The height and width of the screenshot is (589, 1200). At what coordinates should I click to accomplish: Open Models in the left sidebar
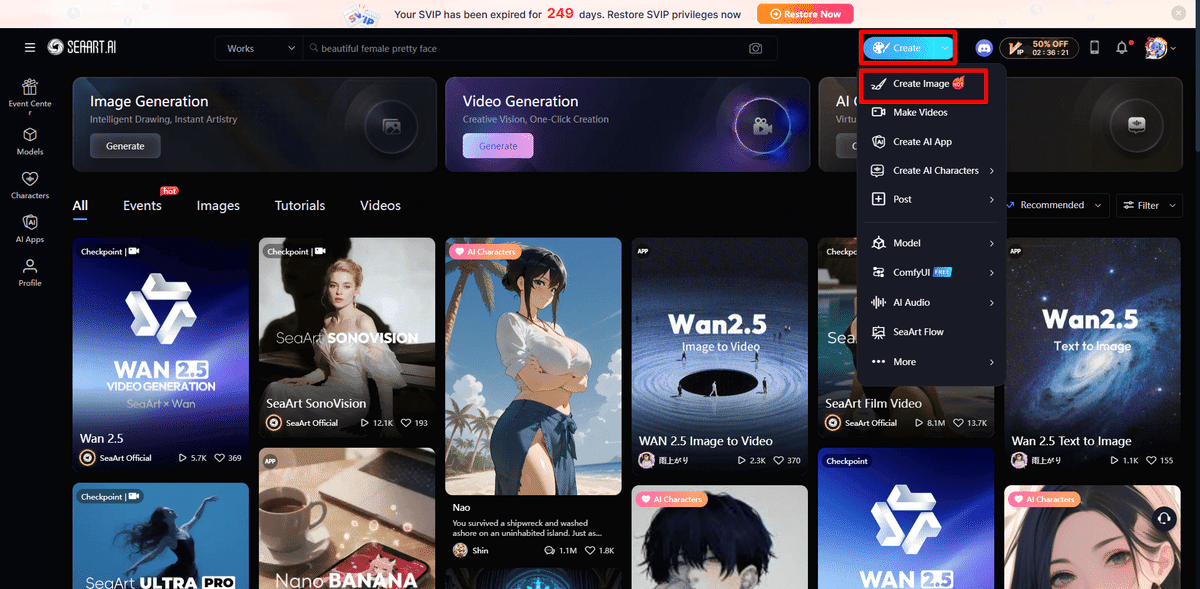pos(30,142)
